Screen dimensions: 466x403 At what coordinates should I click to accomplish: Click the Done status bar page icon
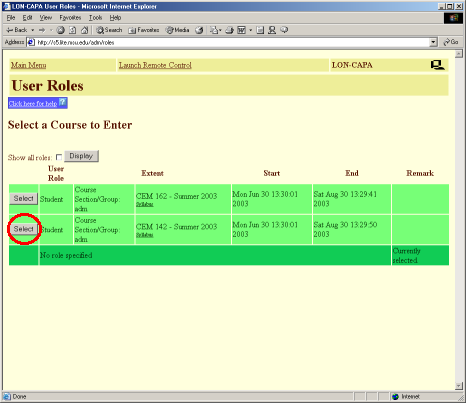7,397
